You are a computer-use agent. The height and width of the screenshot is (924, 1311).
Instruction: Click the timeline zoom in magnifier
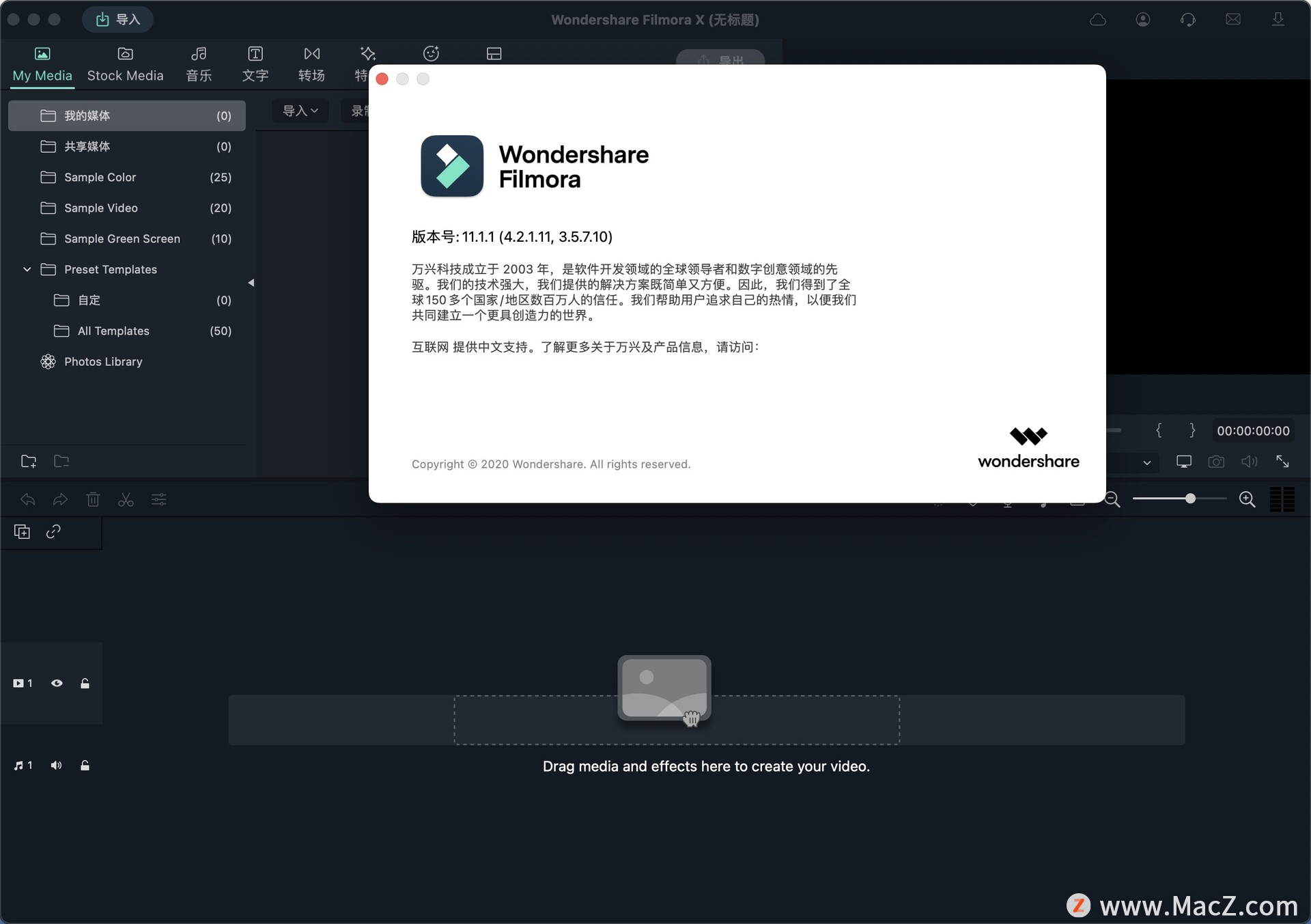(1247, 499)
